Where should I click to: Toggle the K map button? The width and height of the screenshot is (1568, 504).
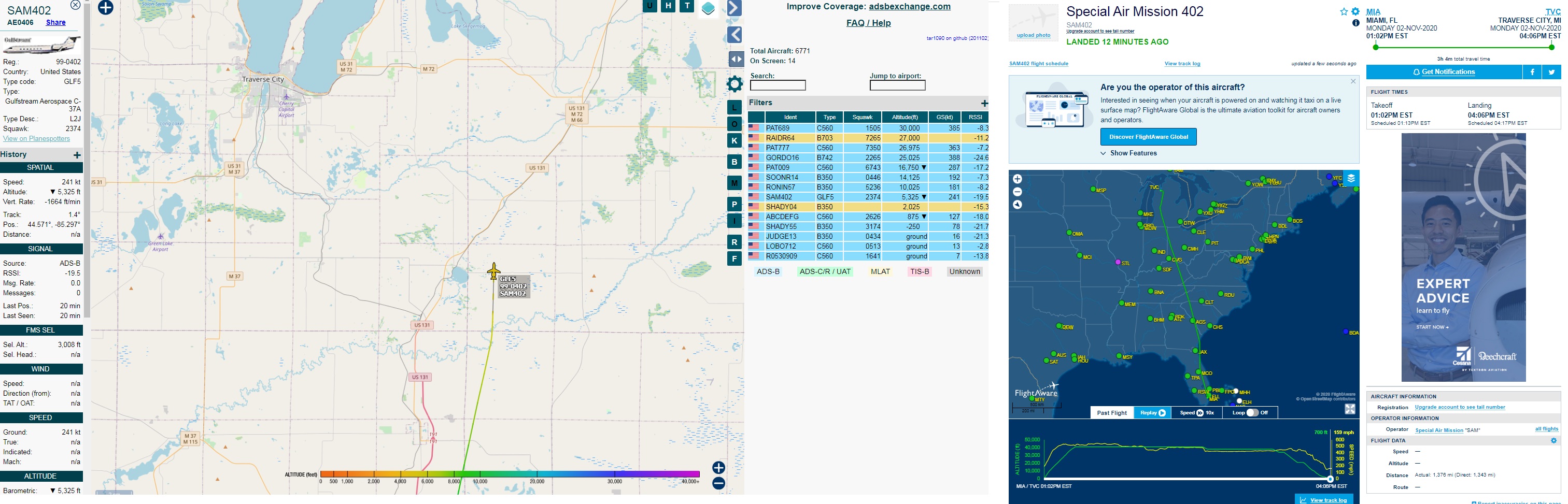point(734,140)
